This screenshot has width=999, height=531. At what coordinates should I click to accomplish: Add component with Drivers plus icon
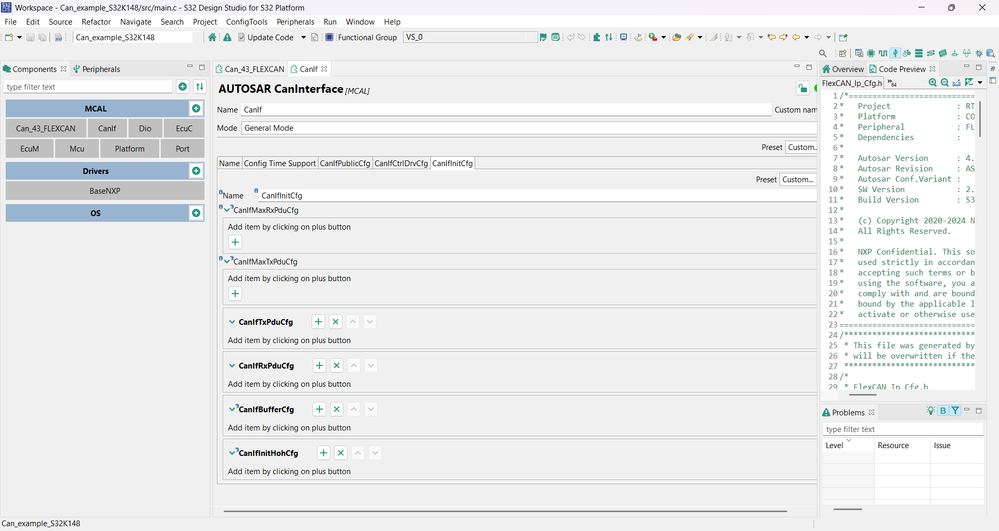click(196, 171)
